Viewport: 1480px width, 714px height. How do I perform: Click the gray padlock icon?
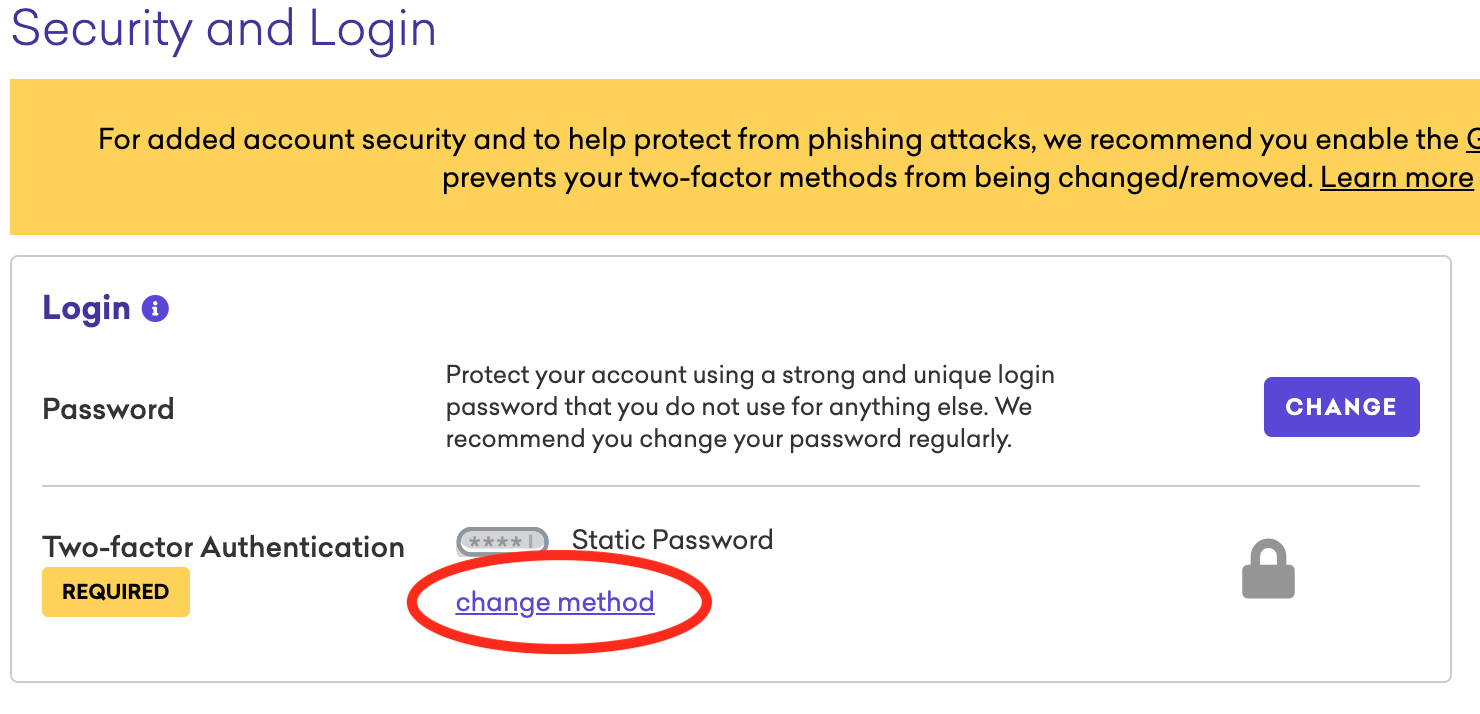1268,569
